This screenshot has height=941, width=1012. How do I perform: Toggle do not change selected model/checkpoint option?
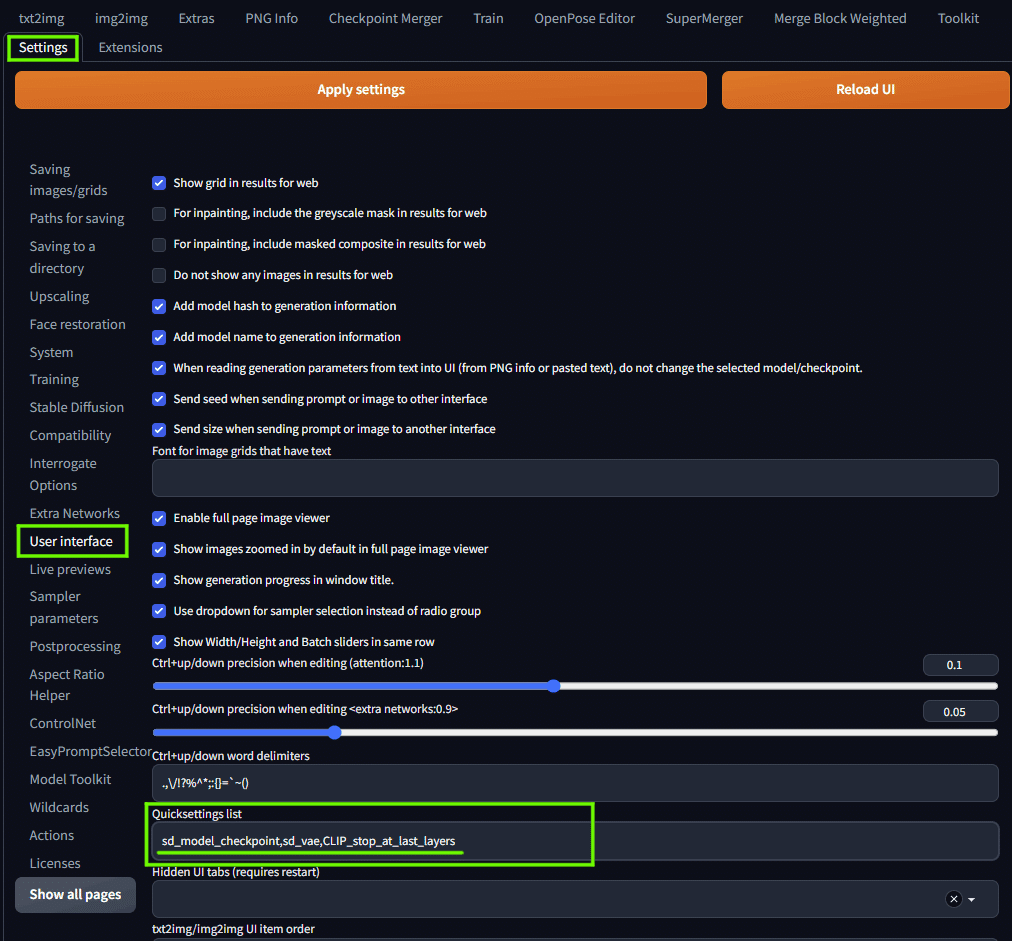(159, 368)
